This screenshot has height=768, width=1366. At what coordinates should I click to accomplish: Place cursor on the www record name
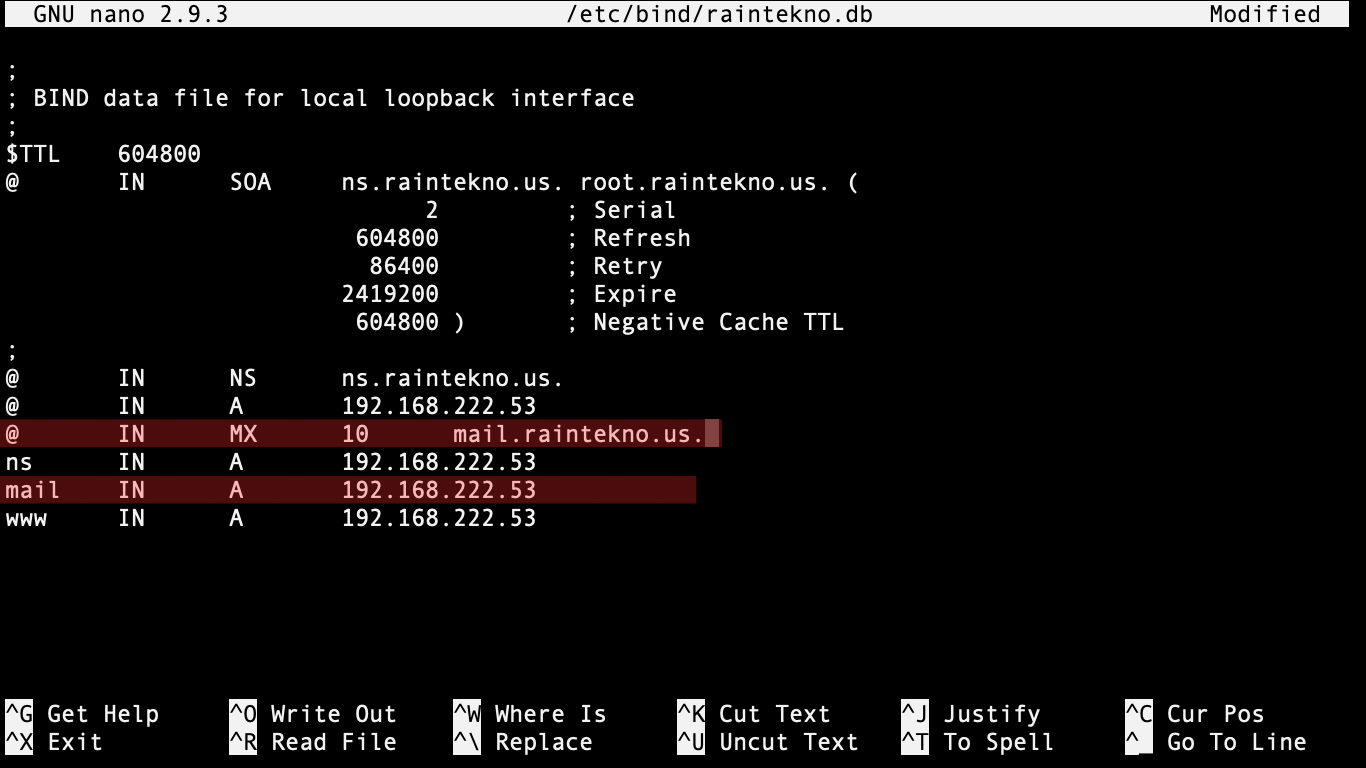click(x=26, y=518)
